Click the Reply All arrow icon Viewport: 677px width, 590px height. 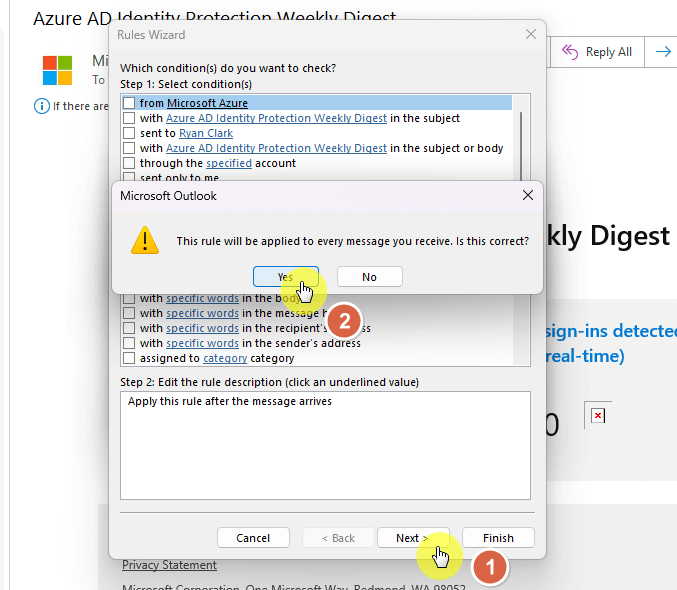point(569,52)
